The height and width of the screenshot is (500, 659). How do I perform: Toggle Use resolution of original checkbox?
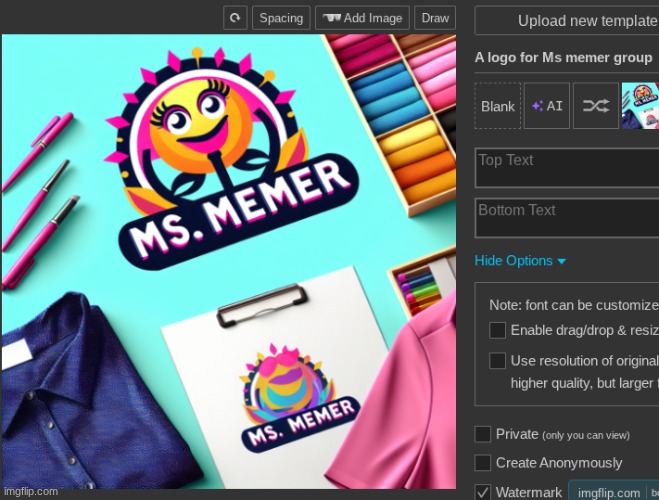pyautogui.click(x=497, y=361)
